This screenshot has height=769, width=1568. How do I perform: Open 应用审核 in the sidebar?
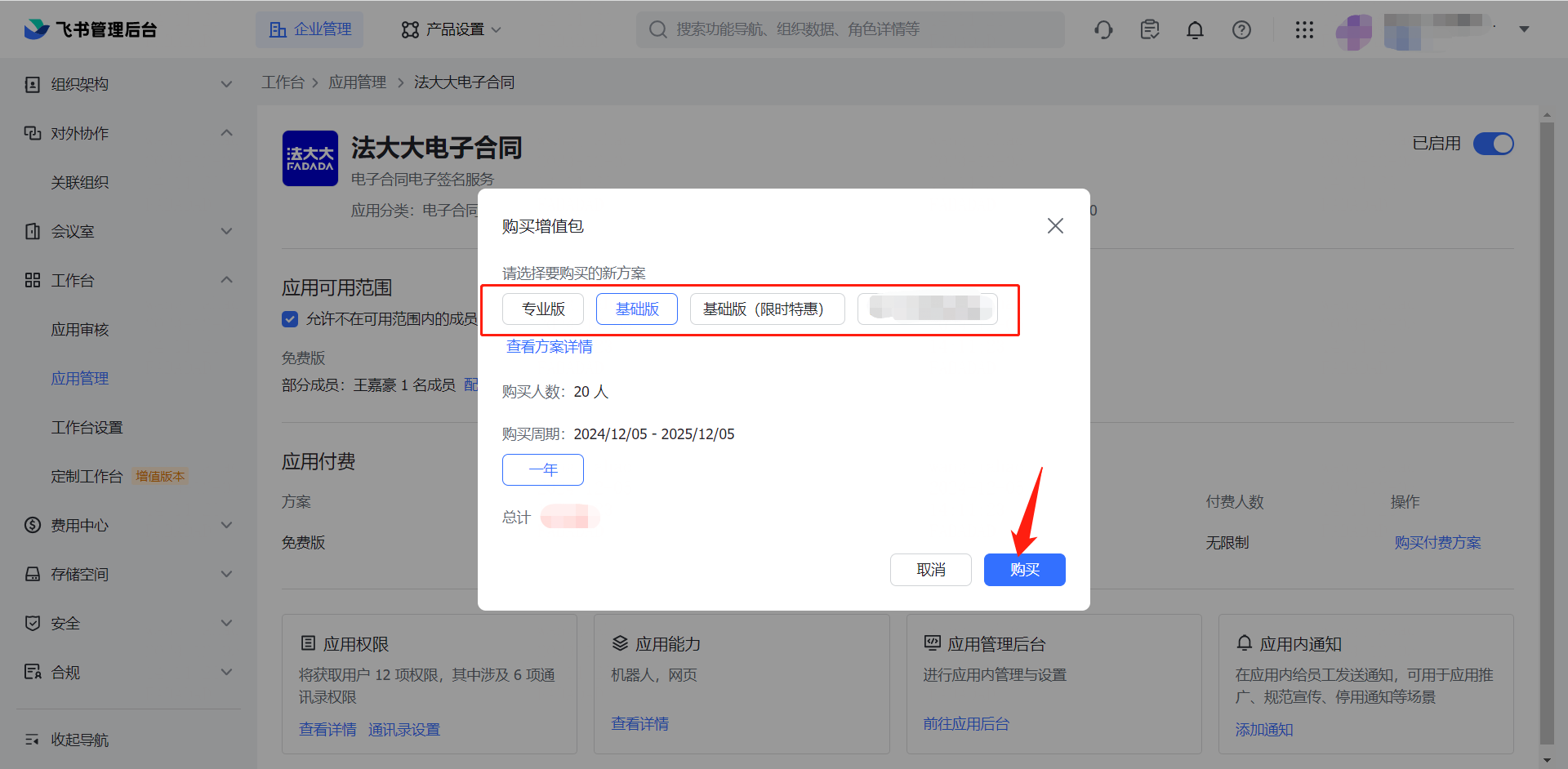click(x=80, y=329)
